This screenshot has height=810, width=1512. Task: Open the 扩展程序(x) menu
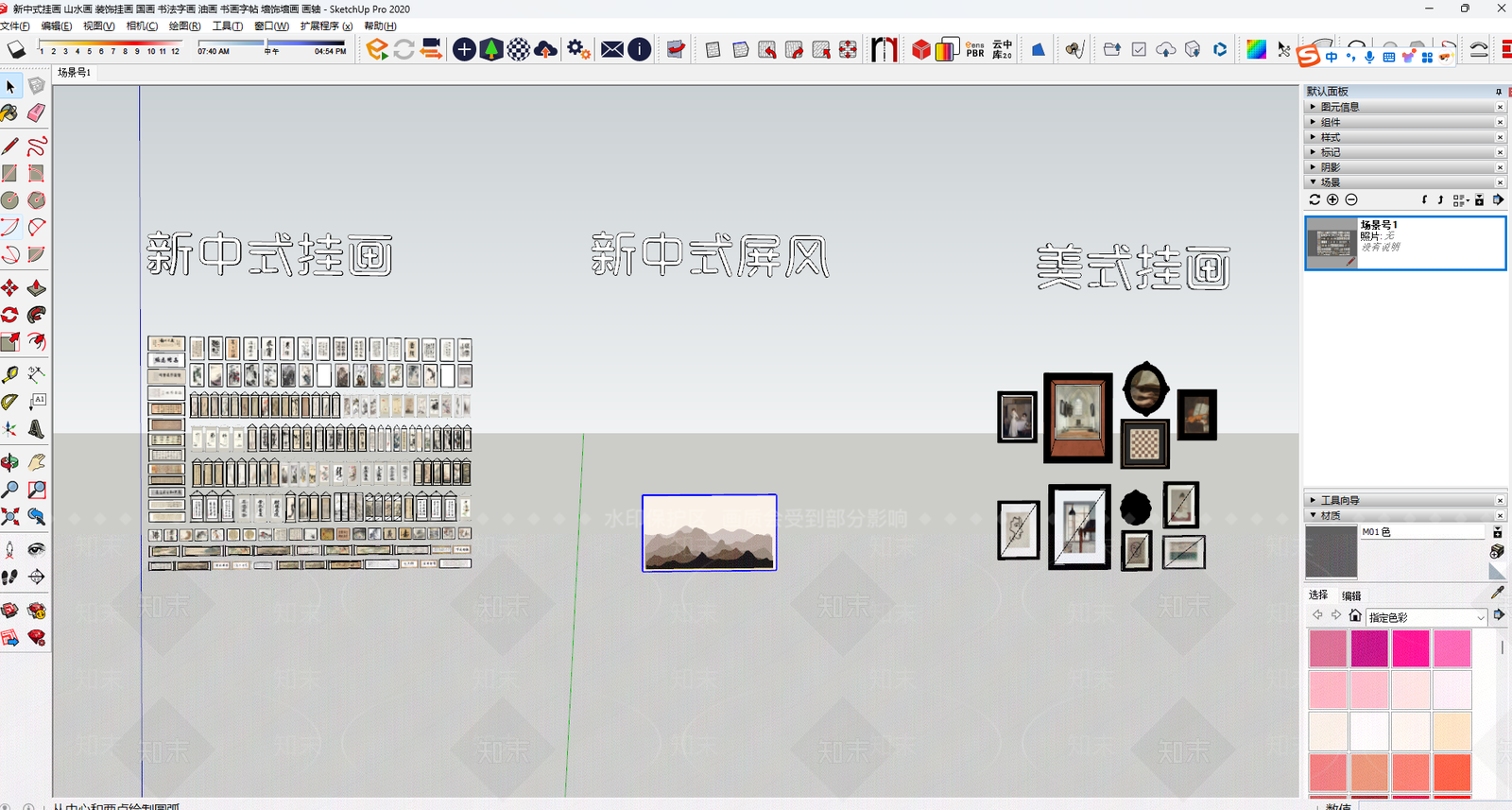(x=326, y=26)
